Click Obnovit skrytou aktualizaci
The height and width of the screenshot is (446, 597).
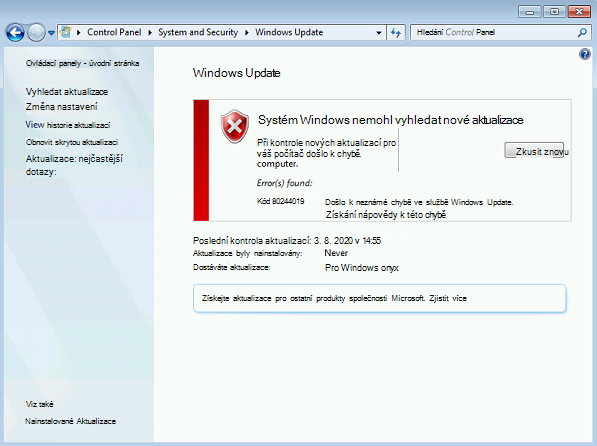72,142
